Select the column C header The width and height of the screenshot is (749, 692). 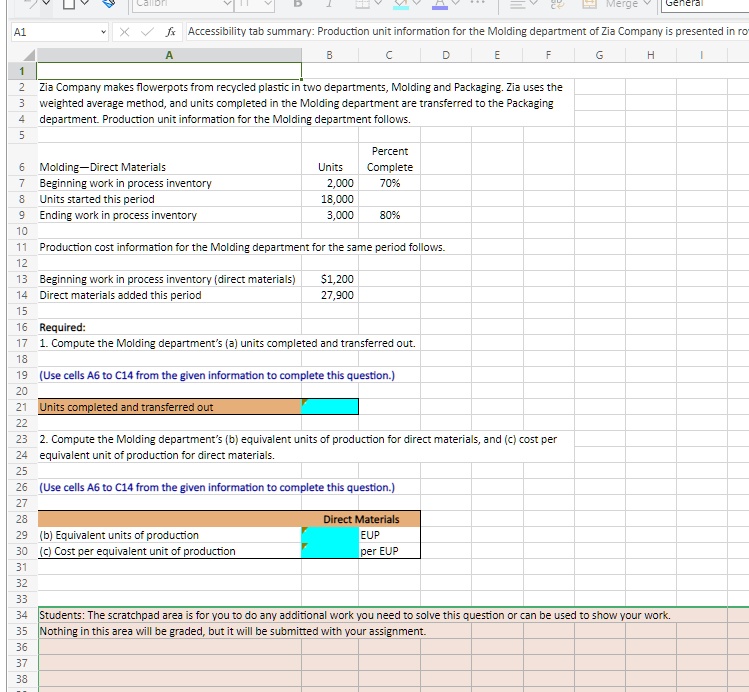pyautogui.click(x=391, y=56)
